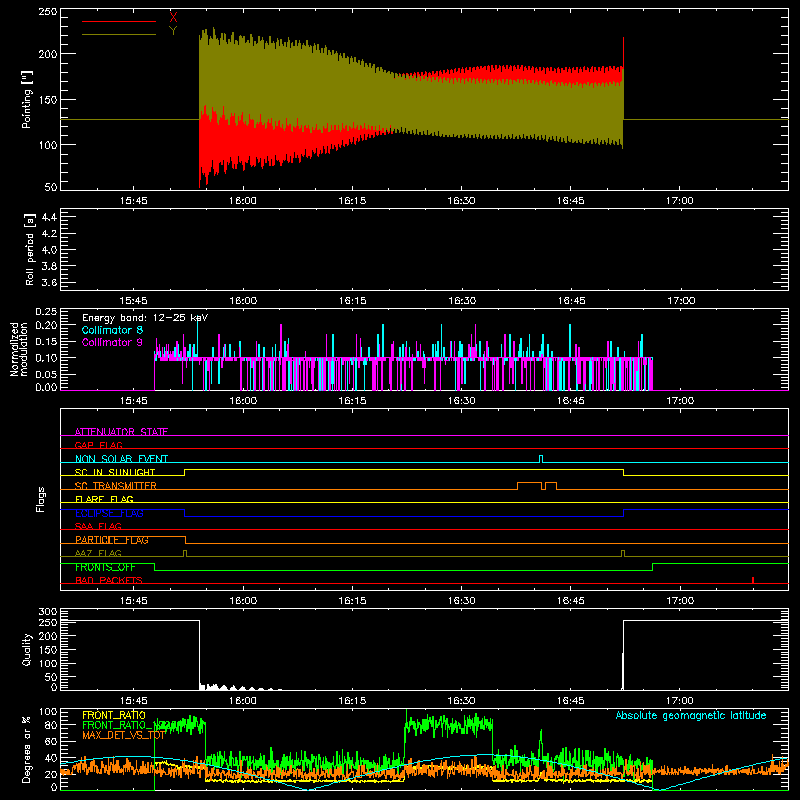Click the red 'X' legend label
Viewport: 800px width, 800px height.
coord(173,18)
